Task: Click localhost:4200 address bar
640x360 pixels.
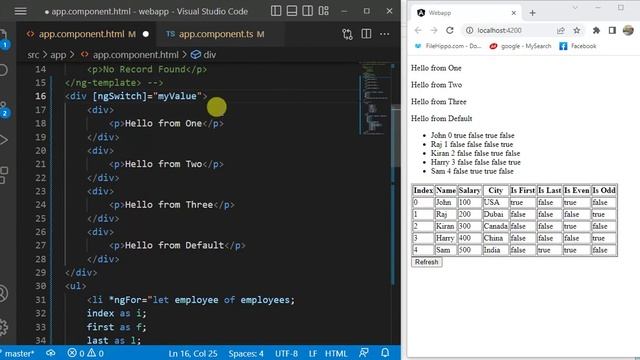Action: click(x=500, y=30)
